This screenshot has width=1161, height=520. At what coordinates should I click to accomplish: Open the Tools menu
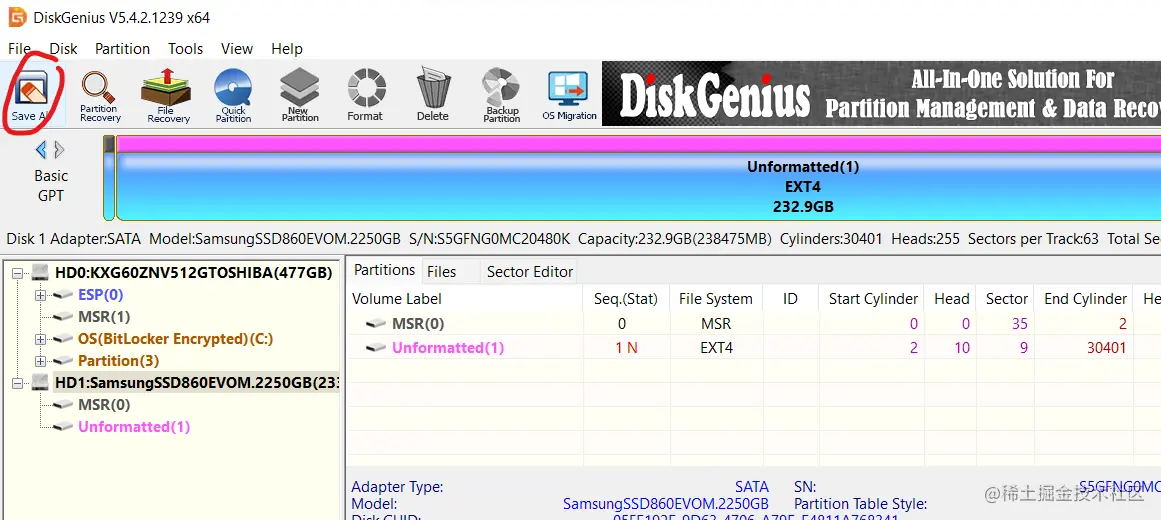(x=185, y=49)
